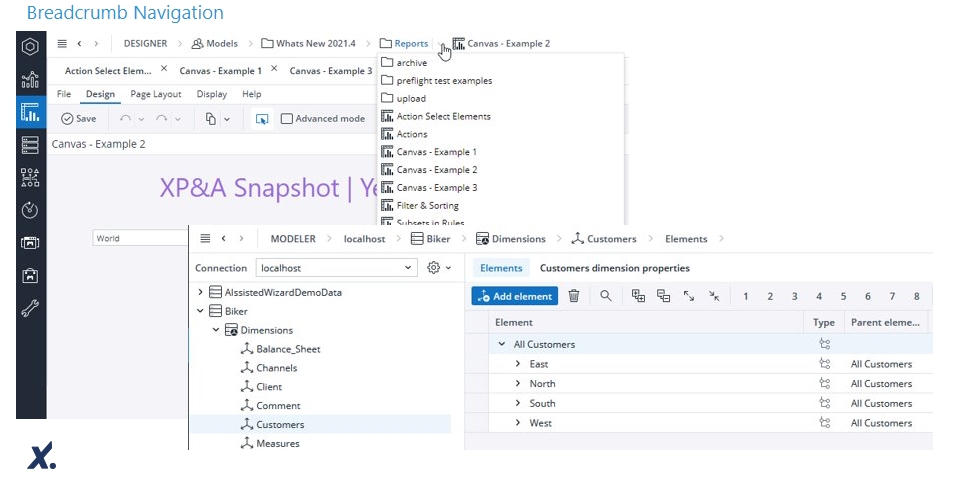
Task: Click the expand-all plus icon in element toolbar
Action: pos(638,296)
